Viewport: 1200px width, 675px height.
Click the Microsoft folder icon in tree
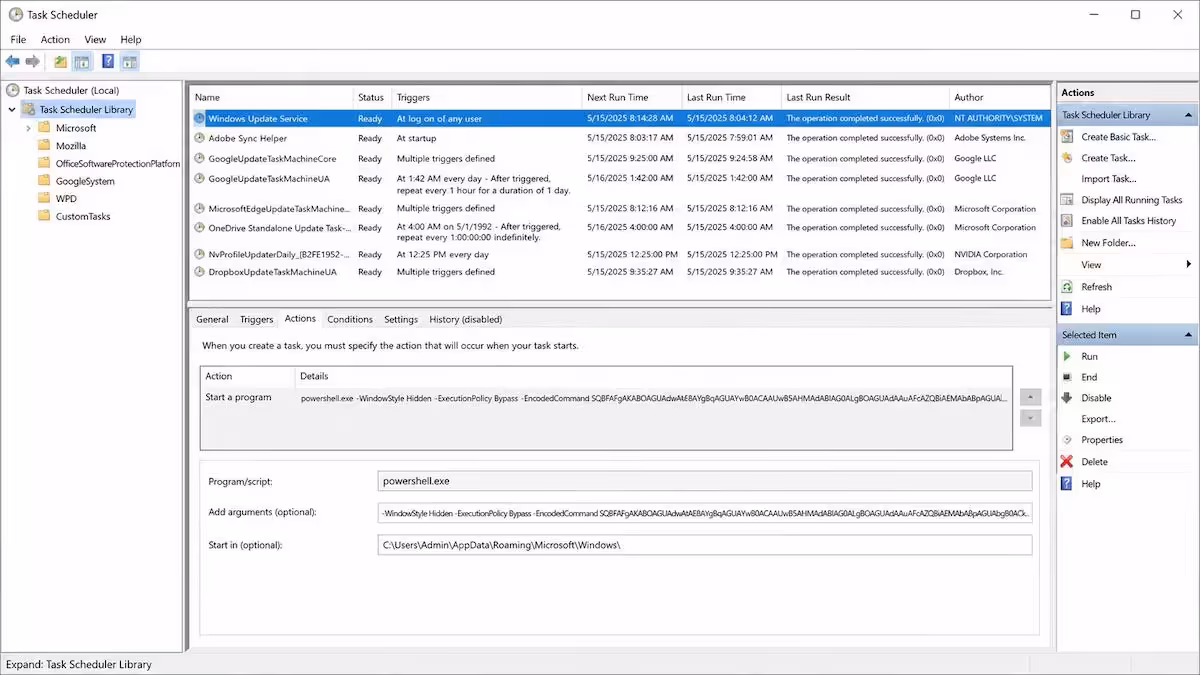click(44, 128)
